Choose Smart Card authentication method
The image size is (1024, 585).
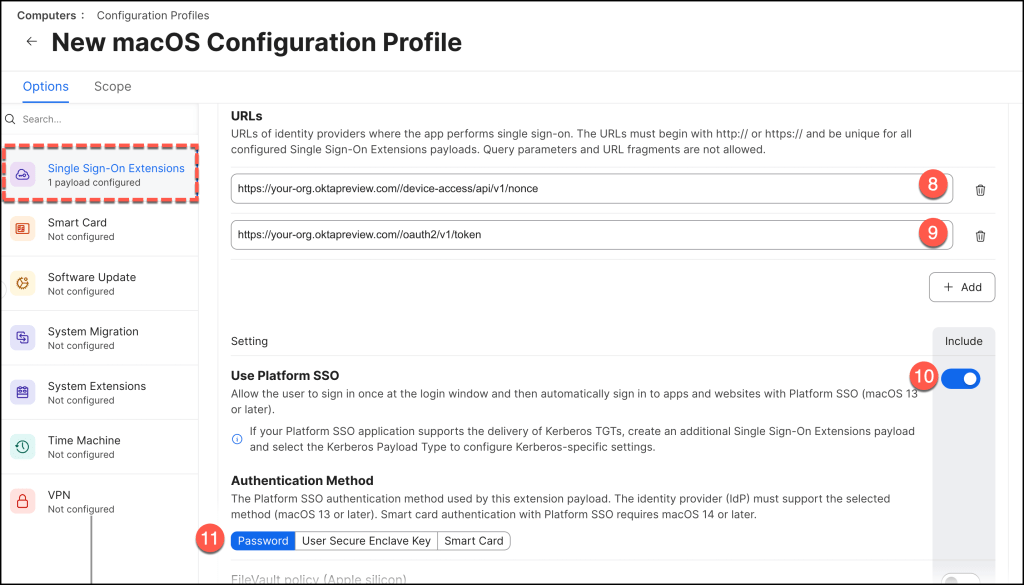coord(474,541)
